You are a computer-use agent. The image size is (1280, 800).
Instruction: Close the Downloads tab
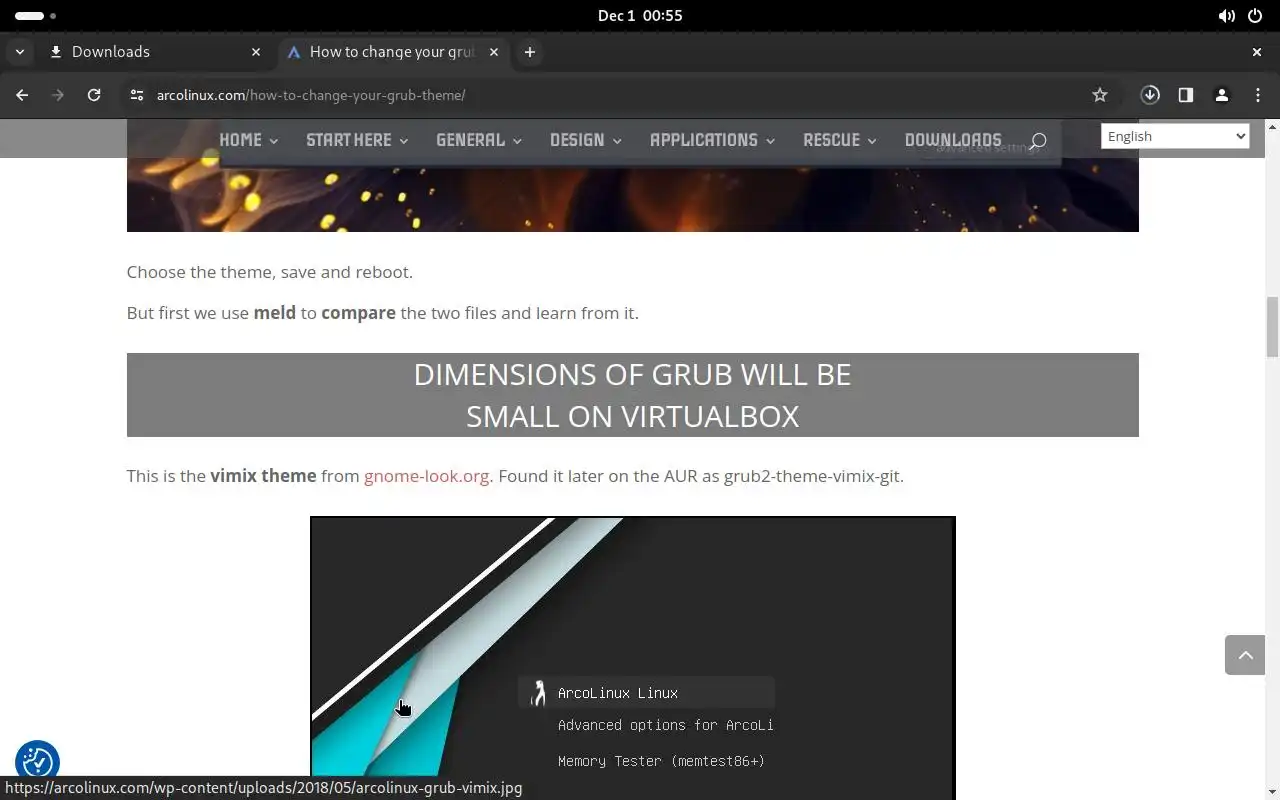pos(256,52)
